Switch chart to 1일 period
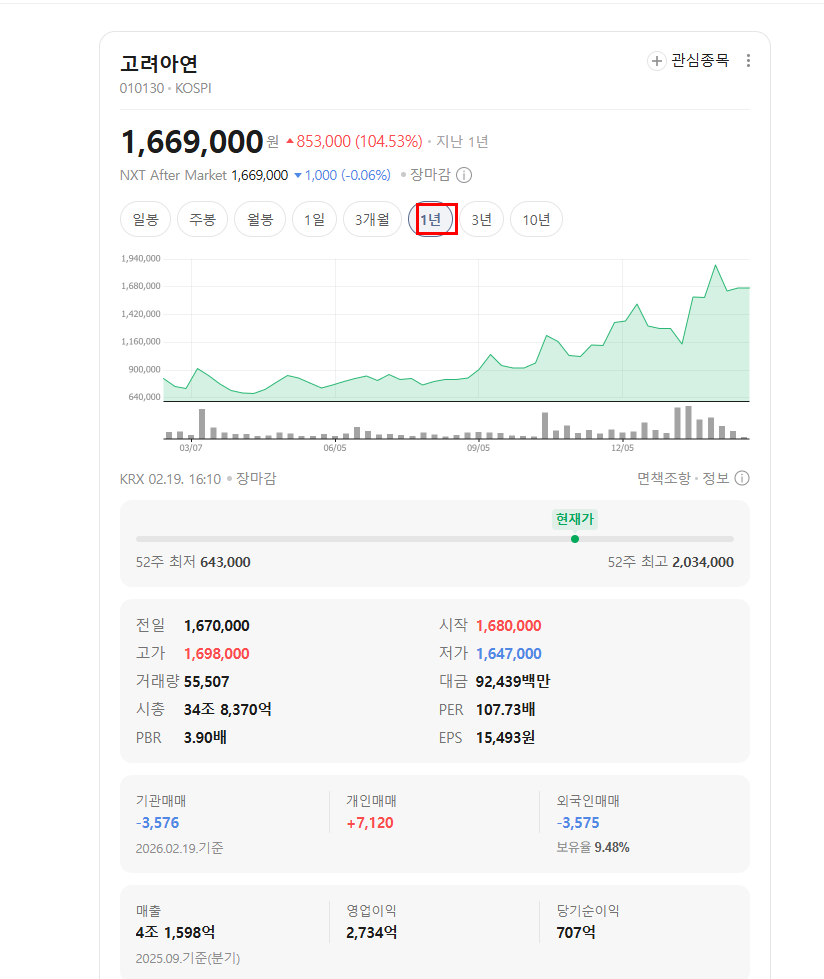The image size is (824, 979). 314,220
